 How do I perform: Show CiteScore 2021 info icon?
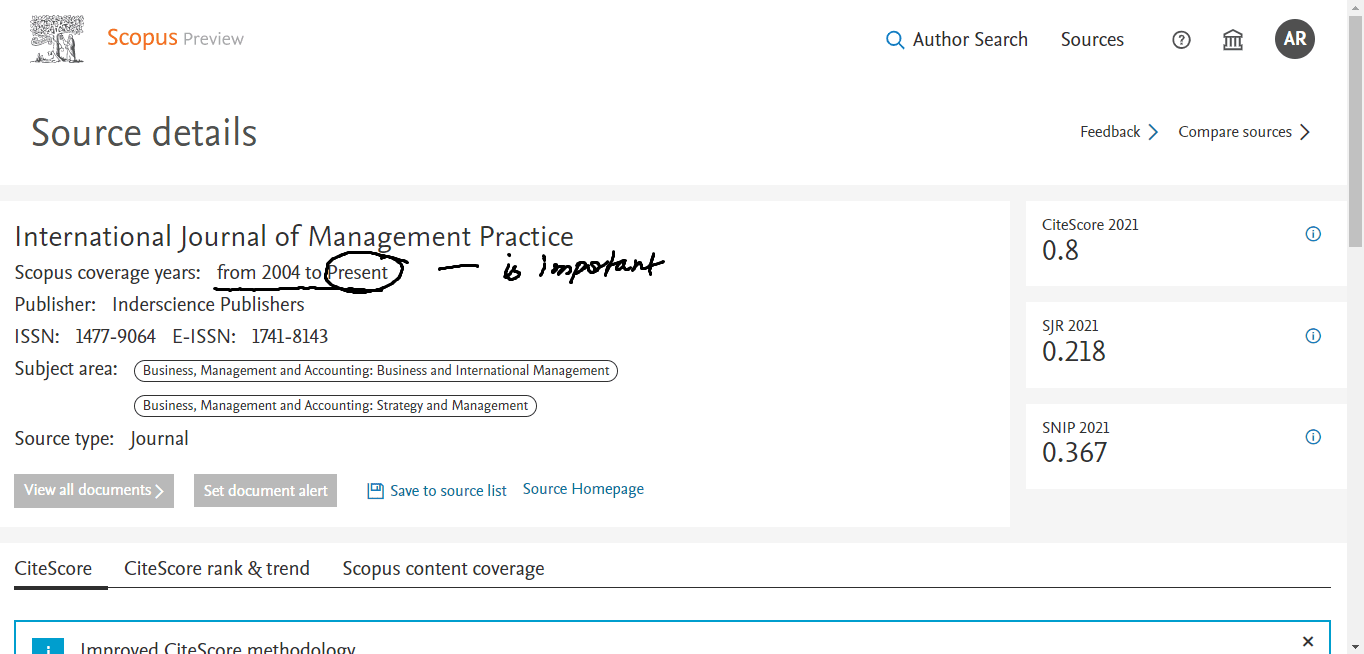1313,234
